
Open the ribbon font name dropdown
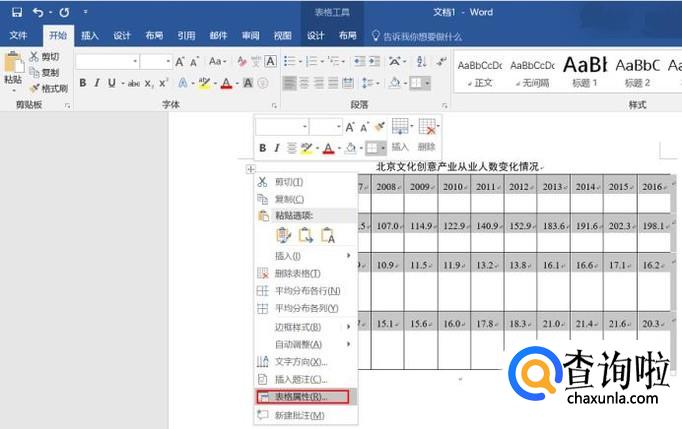click(x=135, y=62)
